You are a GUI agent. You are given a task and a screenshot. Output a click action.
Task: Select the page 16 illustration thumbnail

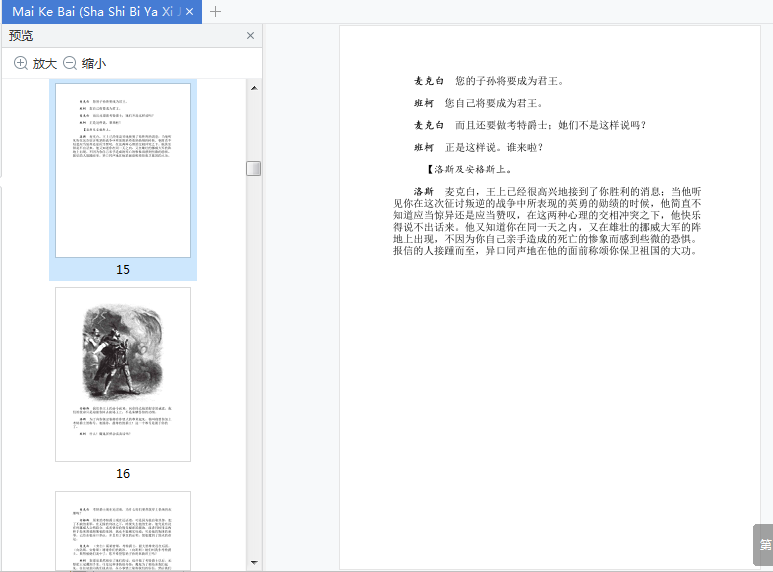tap(123, 374)
